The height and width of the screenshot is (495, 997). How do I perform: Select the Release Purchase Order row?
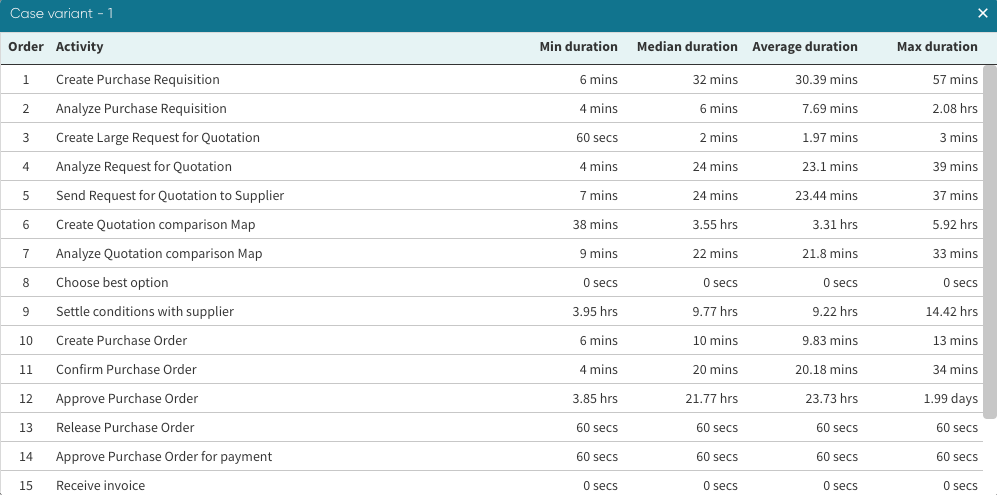125,428
